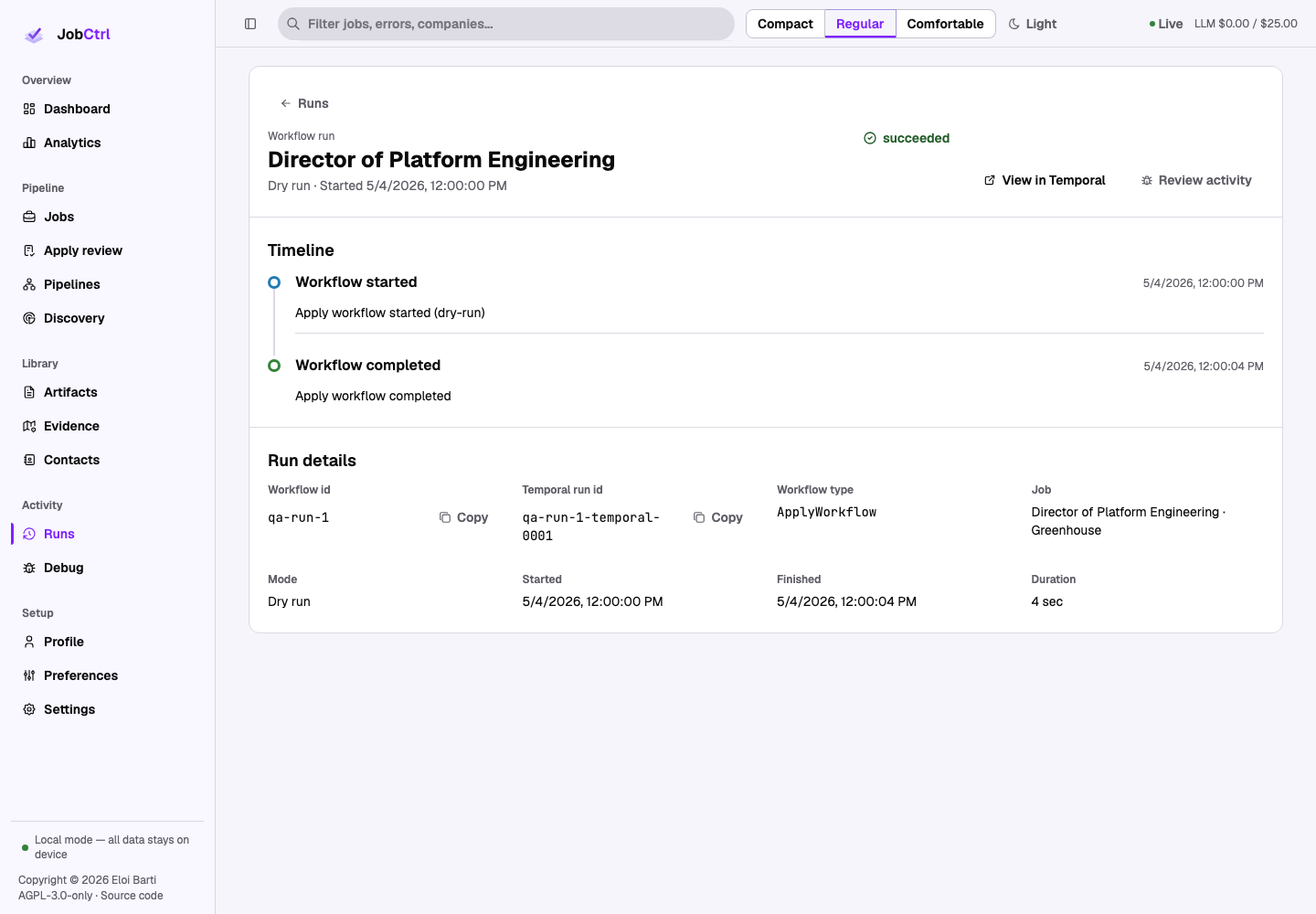Click the copy icon for Temporal run id
This screenshot has width=1316, height=914.
pyautogui.click(x=699, y=517)
